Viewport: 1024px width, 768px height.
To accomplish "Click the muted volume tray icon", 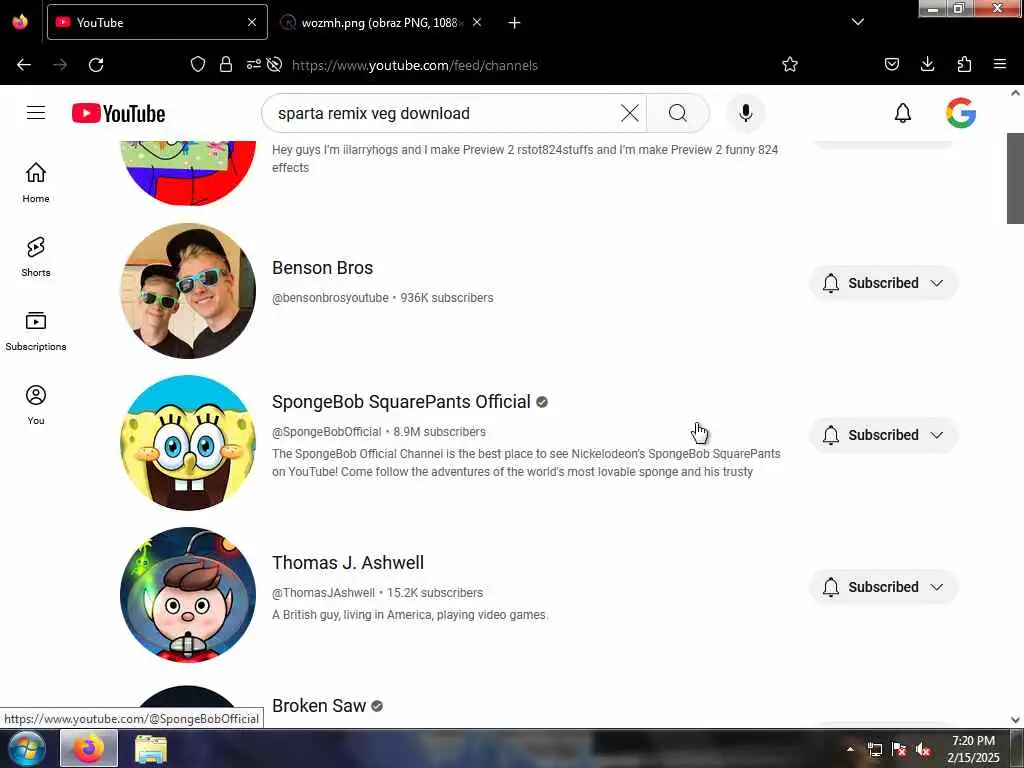I will point(923,750).
